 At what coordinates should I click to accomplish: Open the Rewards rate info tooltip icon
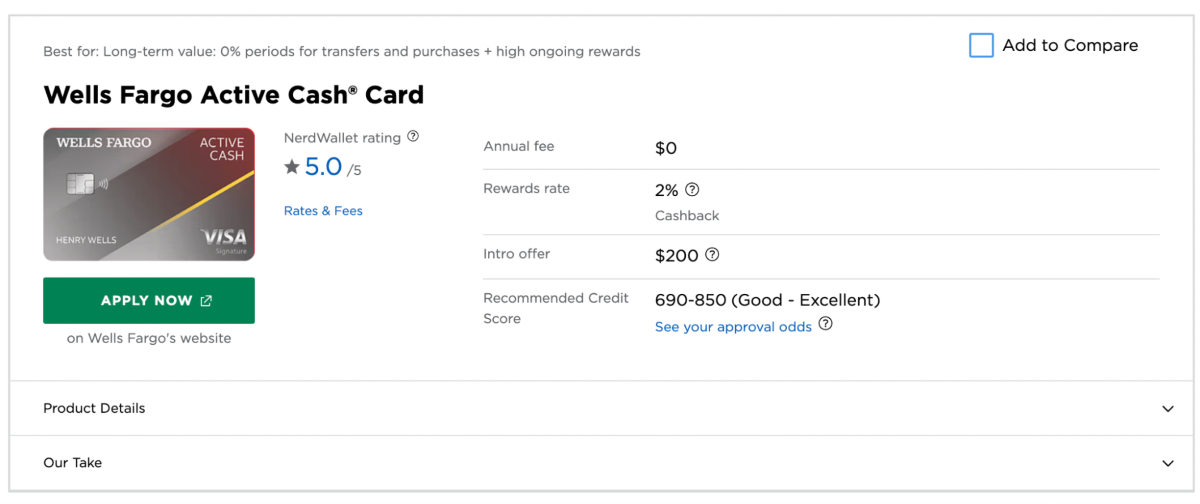(x=692, y=189)
